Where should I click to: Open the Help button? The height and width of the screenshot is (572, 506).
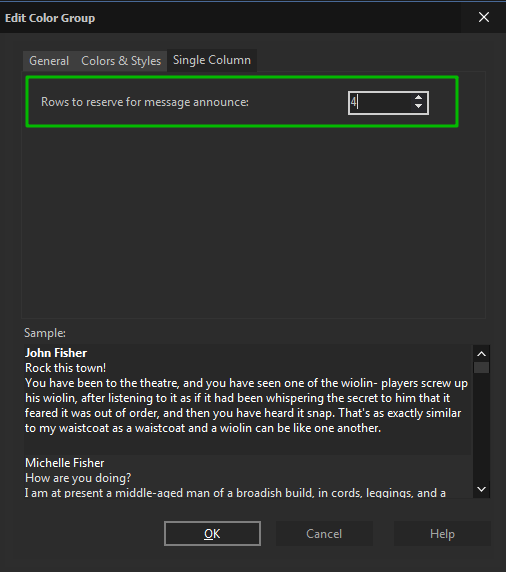(442, 534)
